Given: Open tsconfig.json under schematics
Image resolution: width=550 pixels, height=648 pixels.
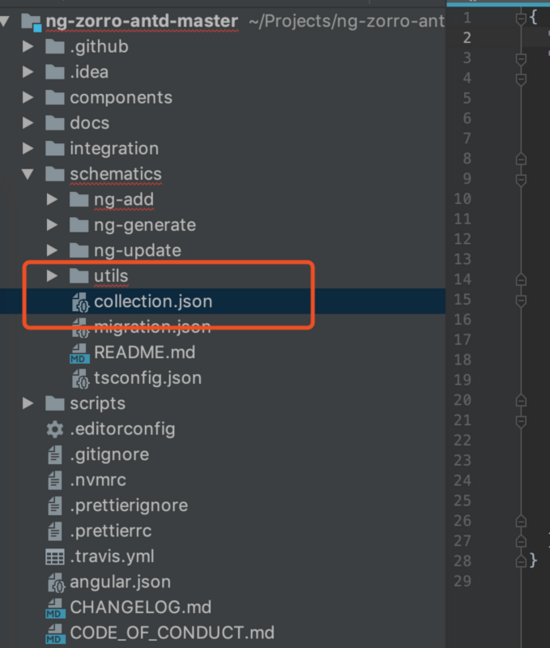Looking at the screenshot, I should point(148,378).
